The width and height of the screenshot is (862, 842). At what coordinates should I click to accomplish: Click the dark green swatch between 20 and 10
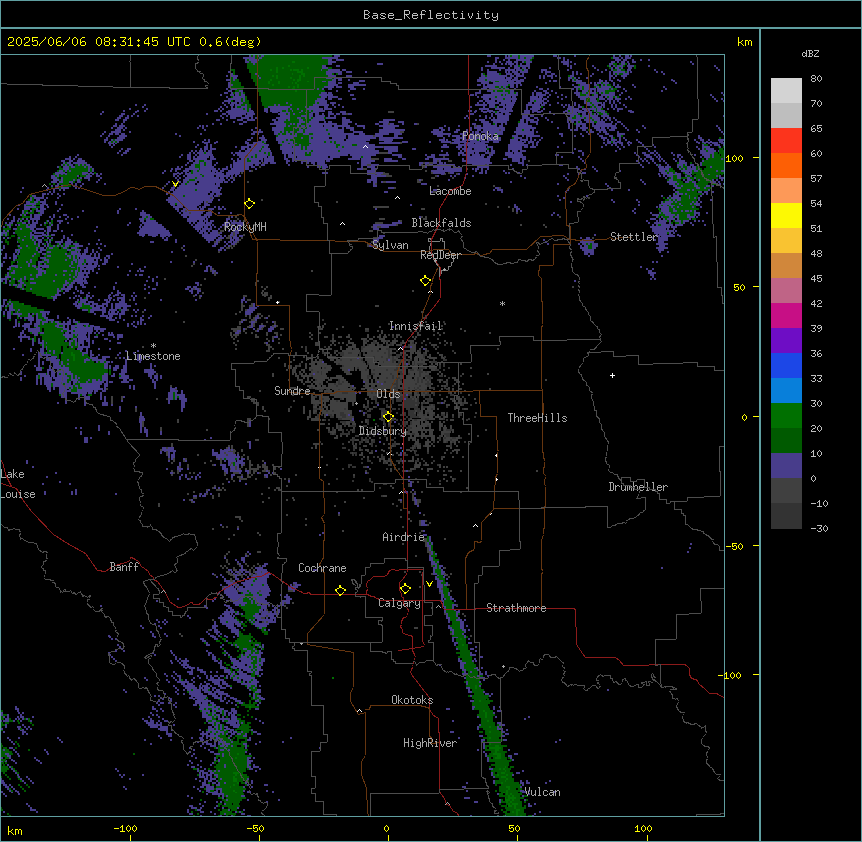pos(786,441)
